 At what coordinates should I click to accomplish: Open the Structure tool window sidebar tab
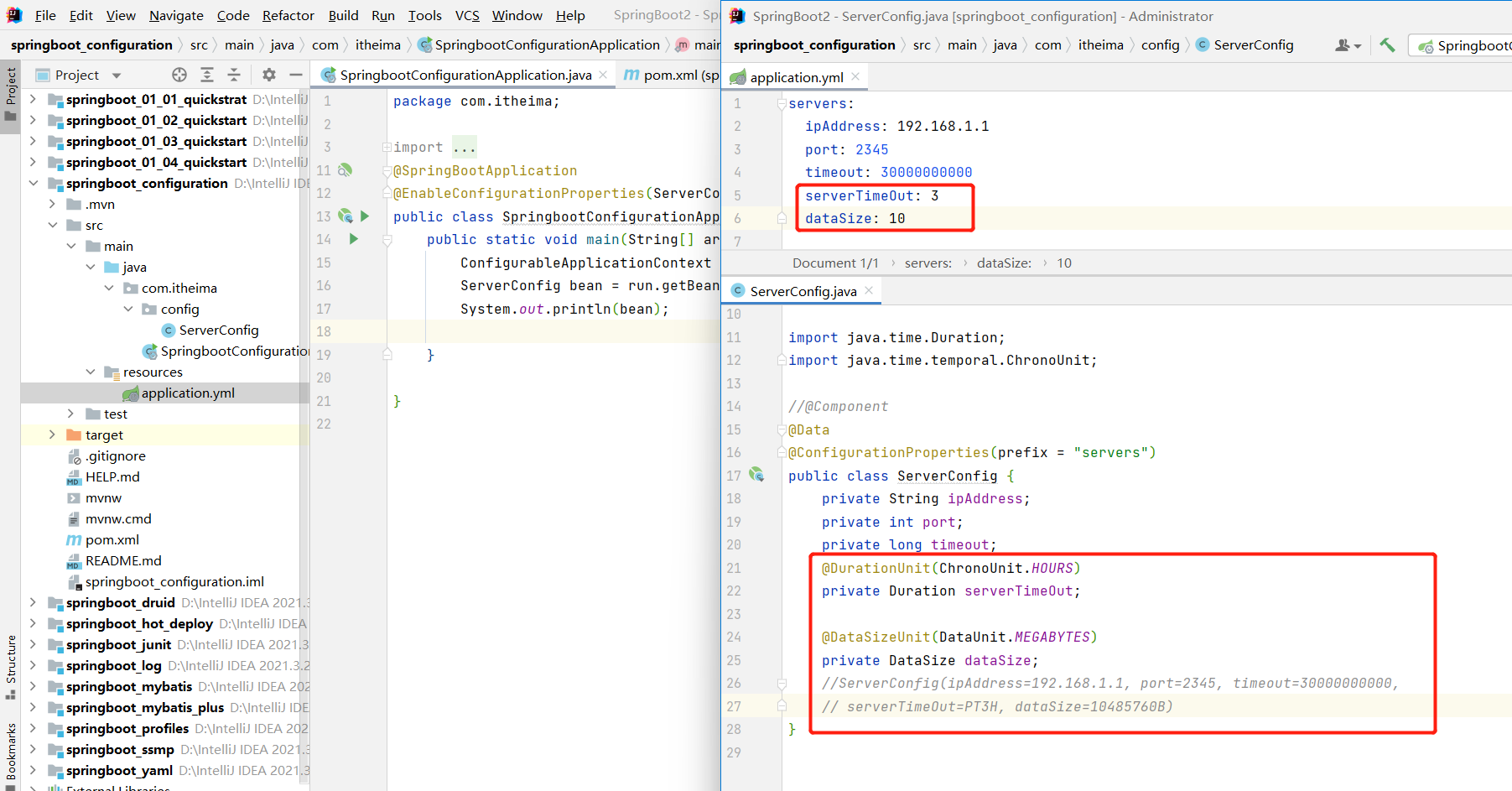10,668
